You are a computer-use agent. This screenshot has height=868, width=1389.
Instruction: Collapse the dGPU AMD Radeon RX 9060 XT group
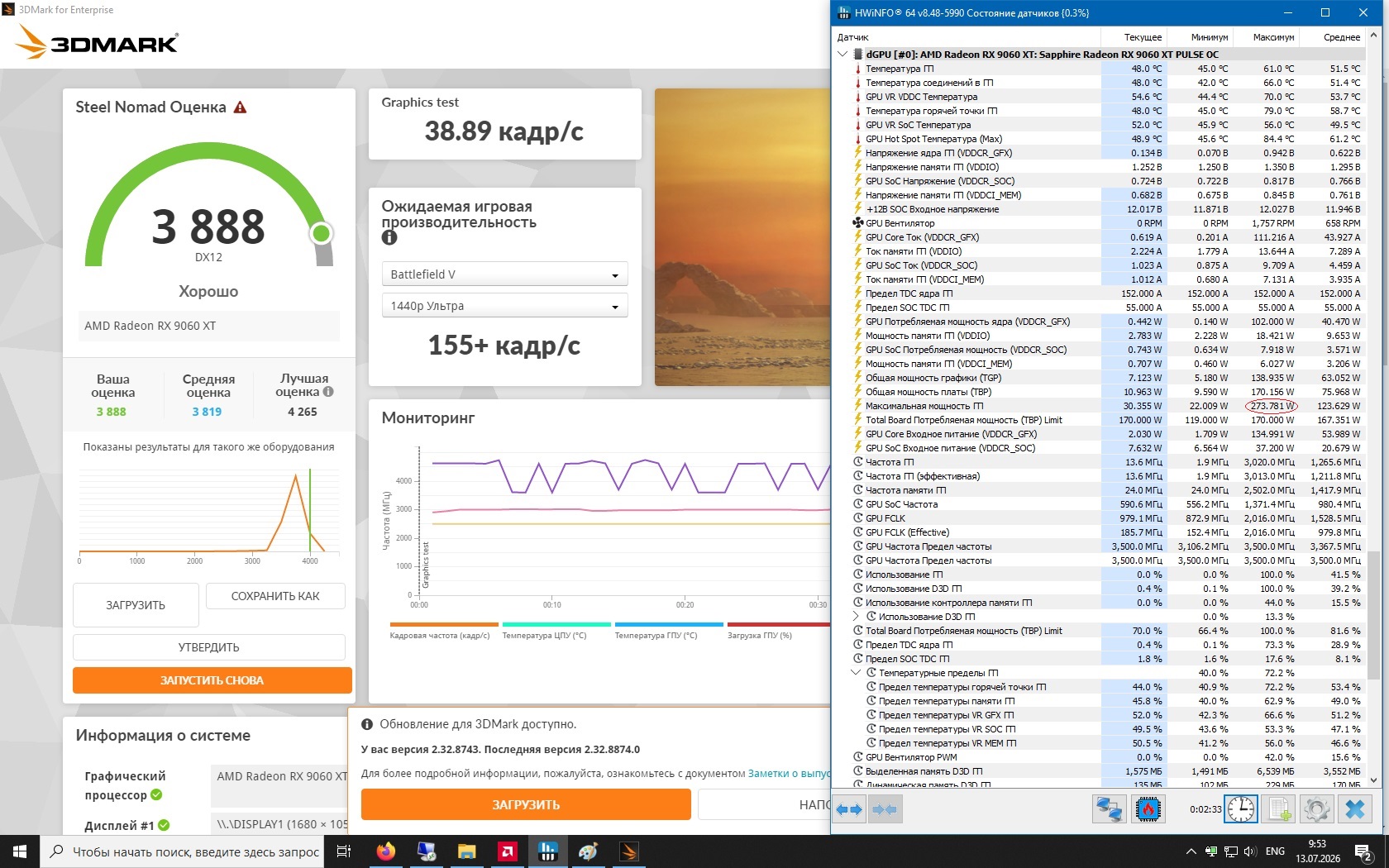[x=842, y=55]
